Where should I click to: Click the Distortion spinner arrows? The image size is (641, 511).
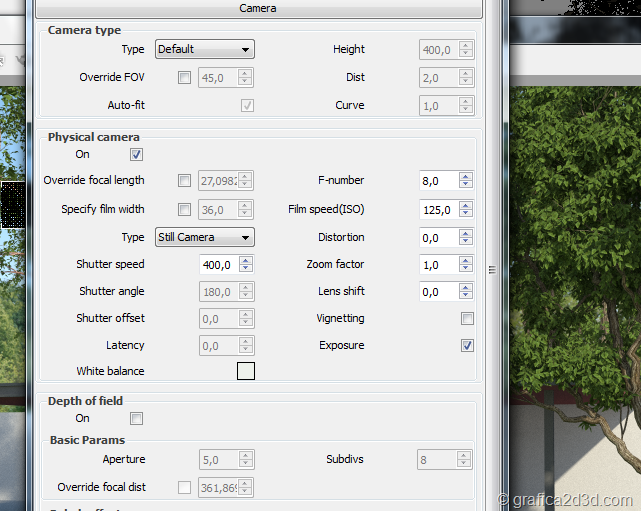466,238
